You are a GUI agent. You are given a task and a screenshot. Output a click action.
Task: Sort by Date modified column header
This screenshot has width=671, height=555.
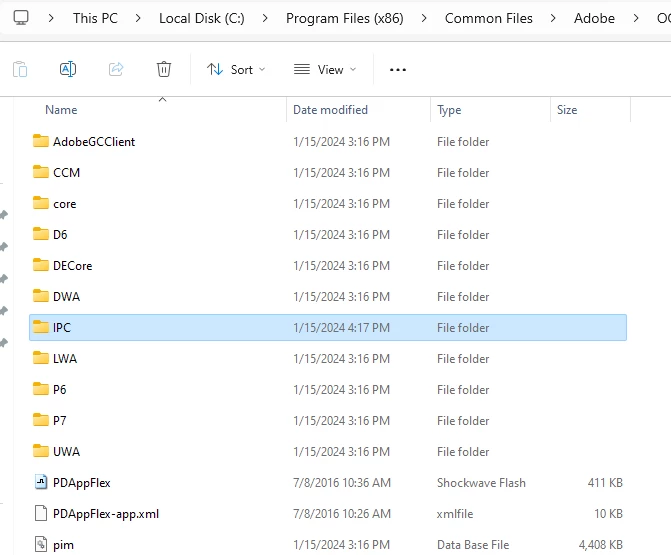pyautogui.click(x=330, y=110)
